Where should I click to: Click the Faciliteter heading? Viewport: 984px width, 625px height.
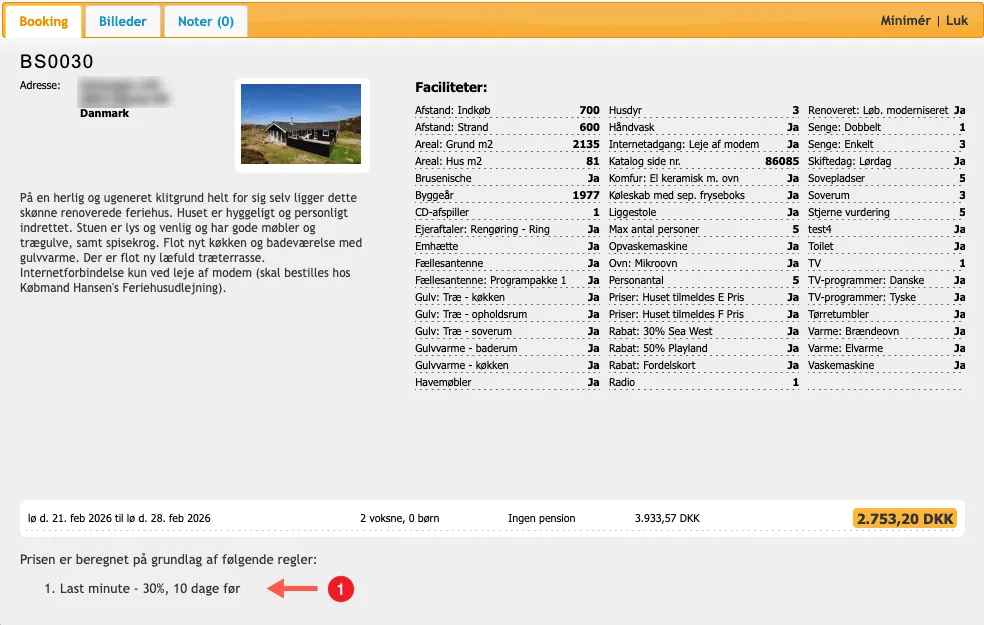click(450, 88)
